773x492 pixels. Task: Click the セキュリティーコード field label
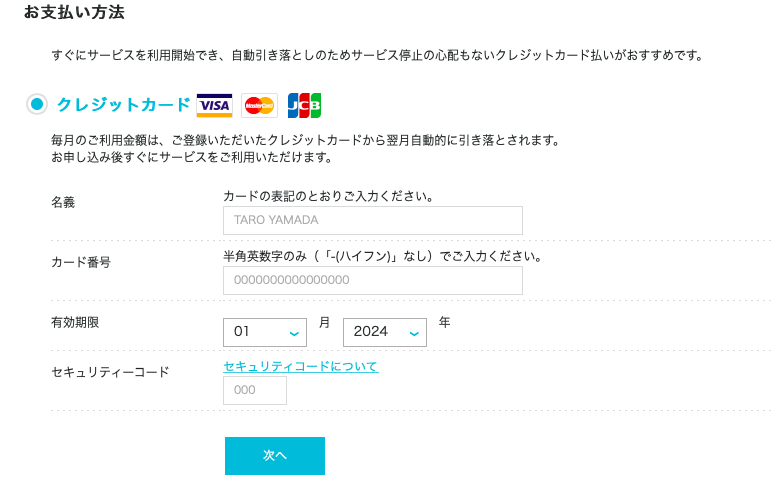tap(110, 372)
